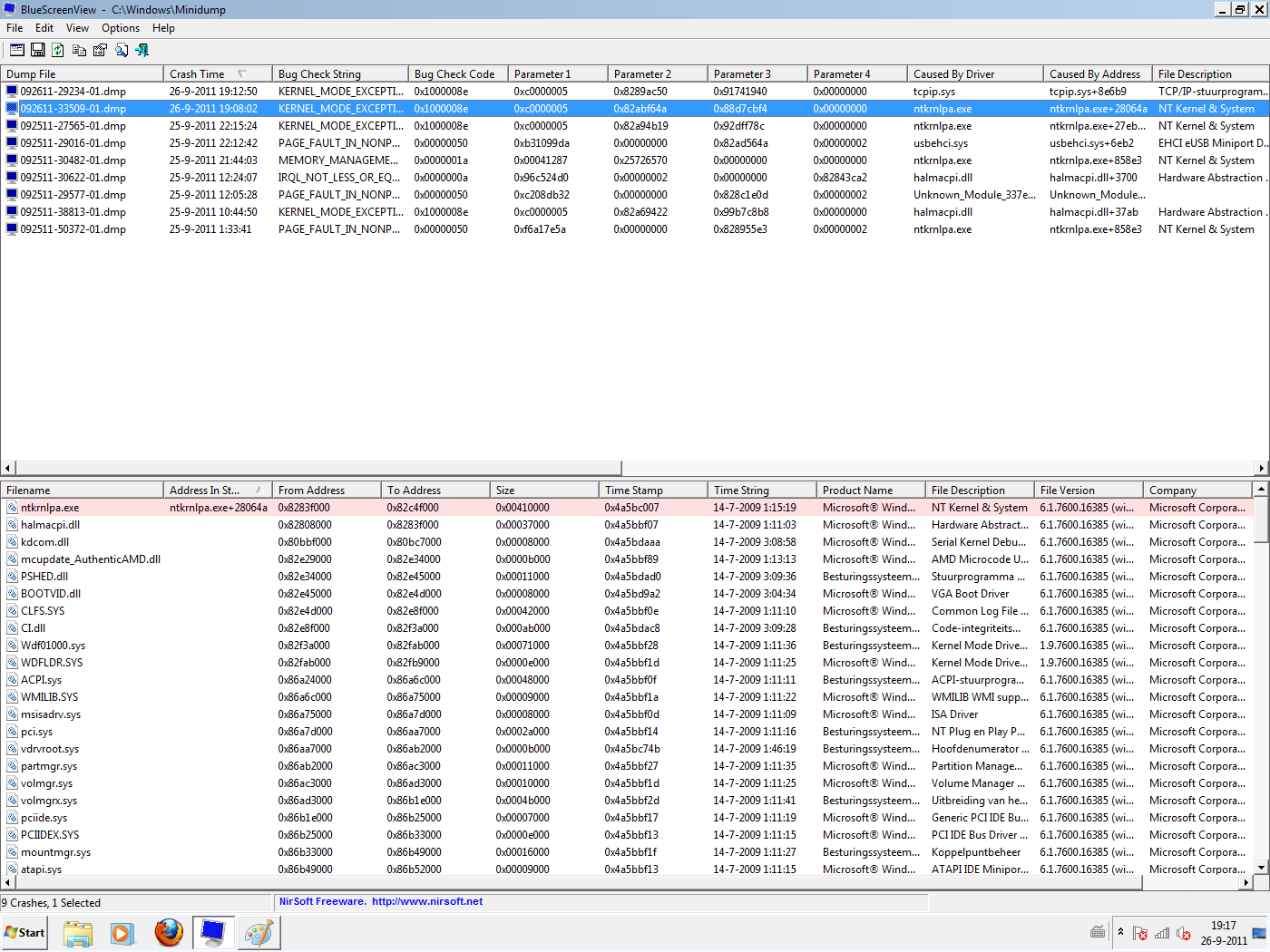
Task: Click the Advanced Options toolbar icon
Action: pyautogui.click(x=16, y=50)
